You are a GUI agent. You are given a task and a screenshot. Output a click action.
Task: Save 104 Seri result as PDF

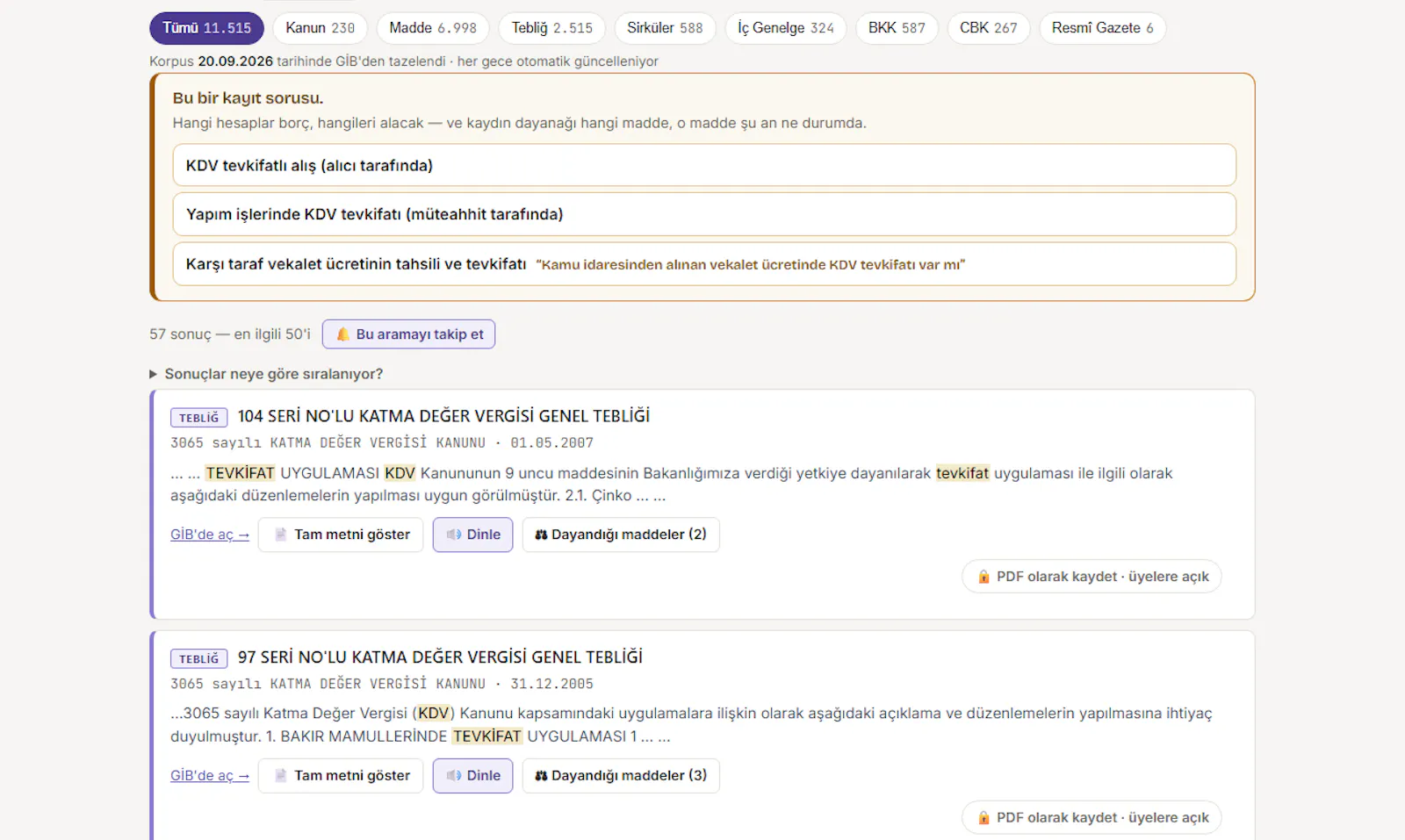(1092, 577)
